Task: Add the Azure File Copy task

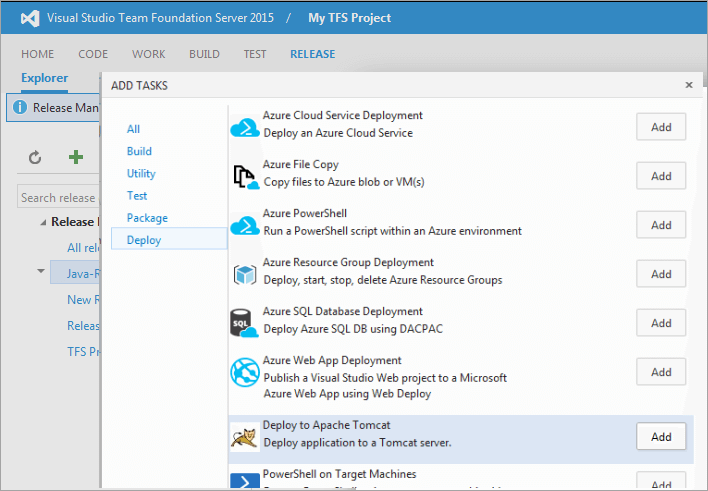Action: (661, 175)
